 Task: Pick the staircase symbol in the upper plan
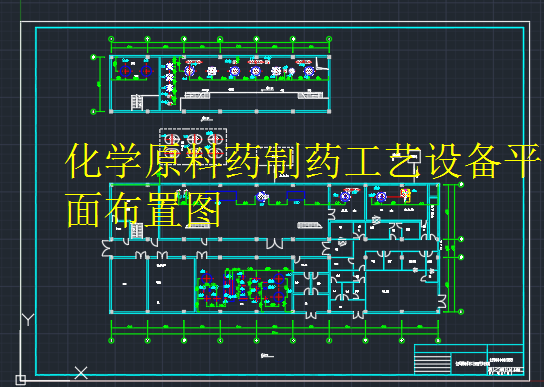(x=136, y=102)
